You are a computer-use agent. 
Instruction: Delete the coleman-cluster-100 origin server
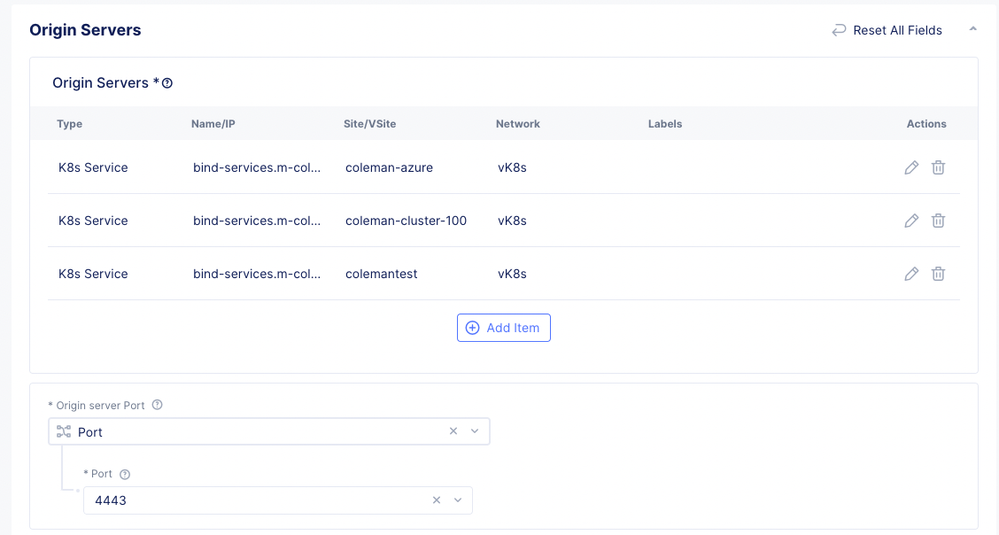(x=938, y=221)
